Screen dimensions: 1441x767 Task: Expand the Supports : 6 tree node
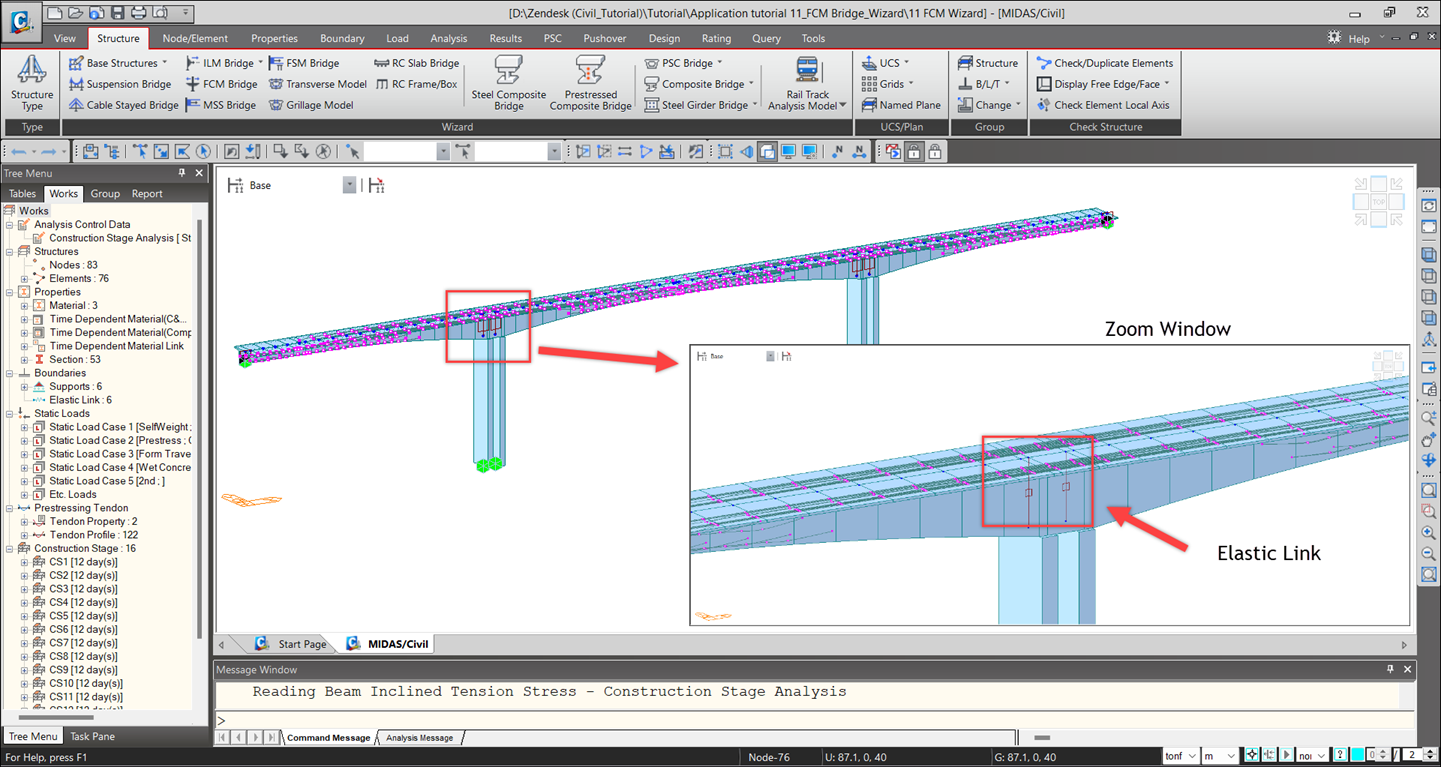pos(24,387)
